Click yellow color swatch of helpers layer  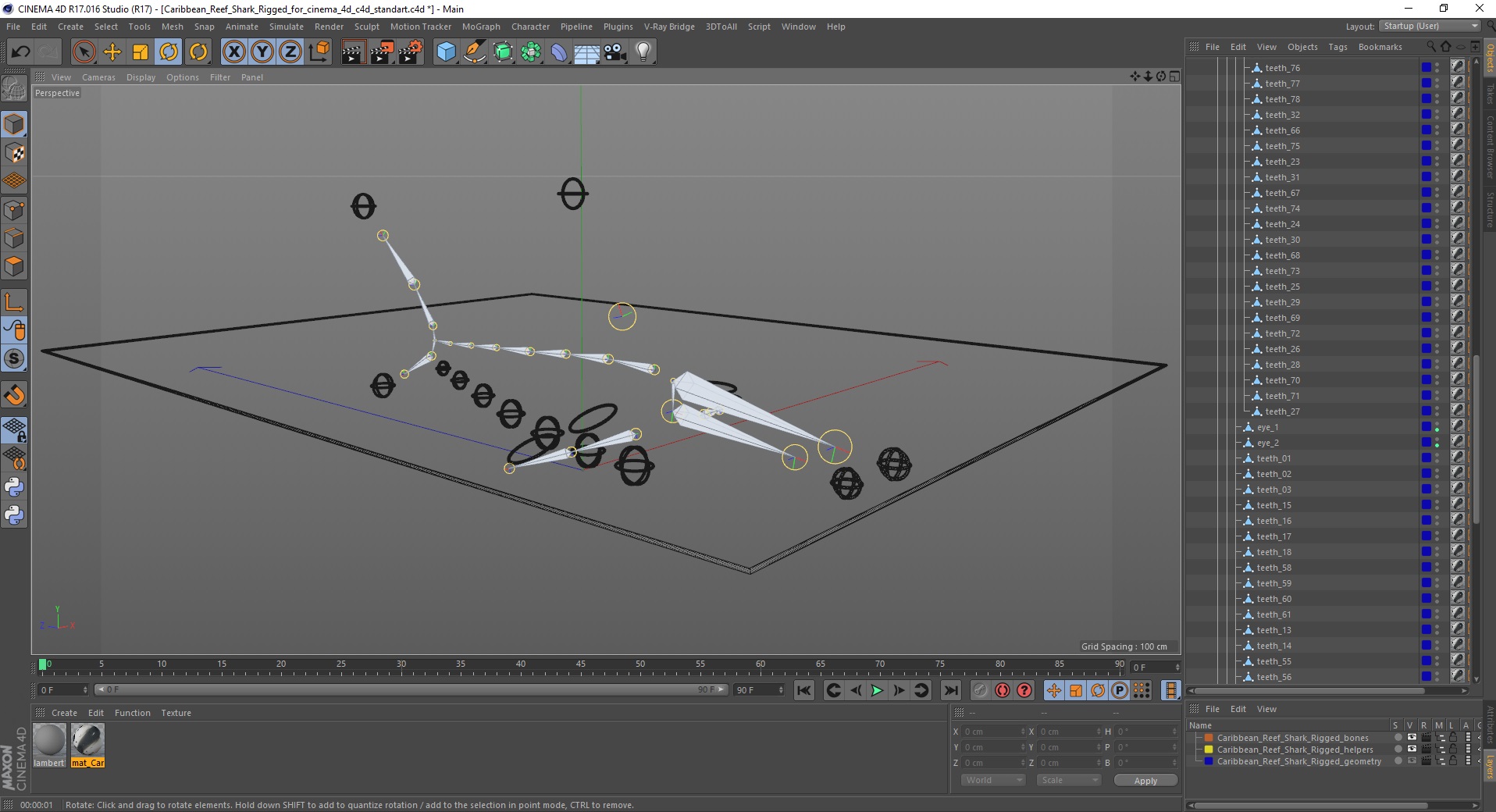tap(1209, 750)
